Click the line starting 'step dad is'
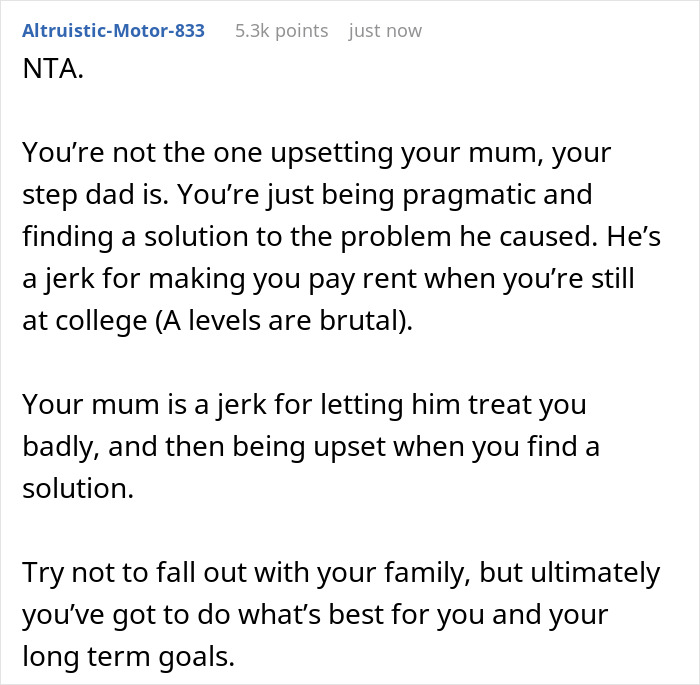Image resolution: width=700 pixels, height=685 pixels. click(308, 196)
